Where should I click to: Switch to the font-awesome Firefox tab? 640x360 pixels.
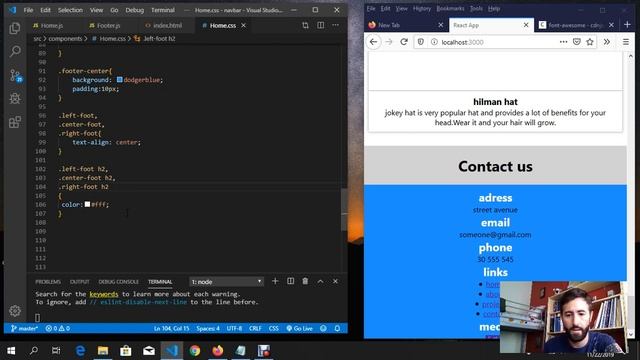tap(576, 25)
